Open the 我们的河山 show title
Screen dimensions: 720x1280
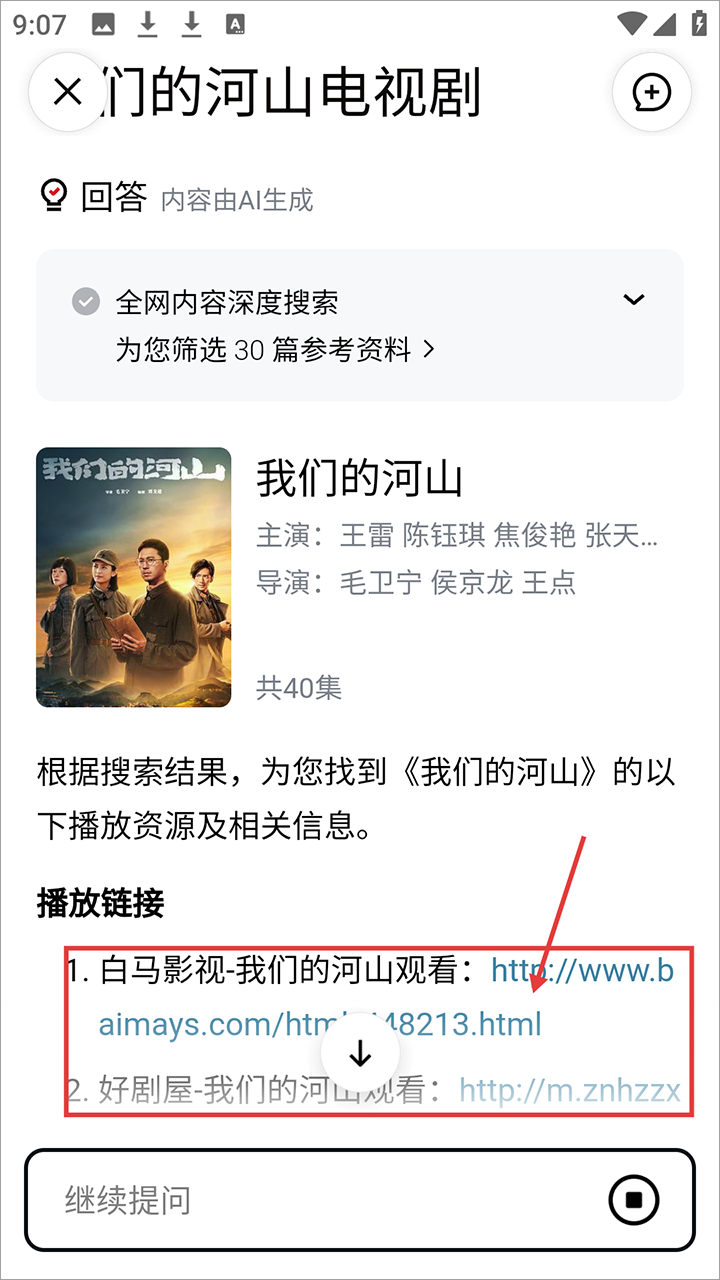point(360,479)
